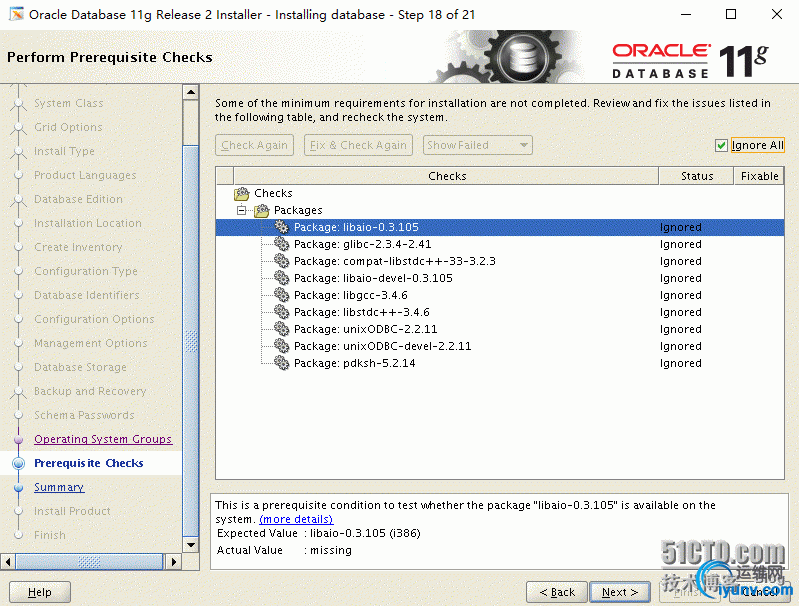The image size is (799, 606).
Task: Click the Checks column header
Action: [x=446, y=176]
